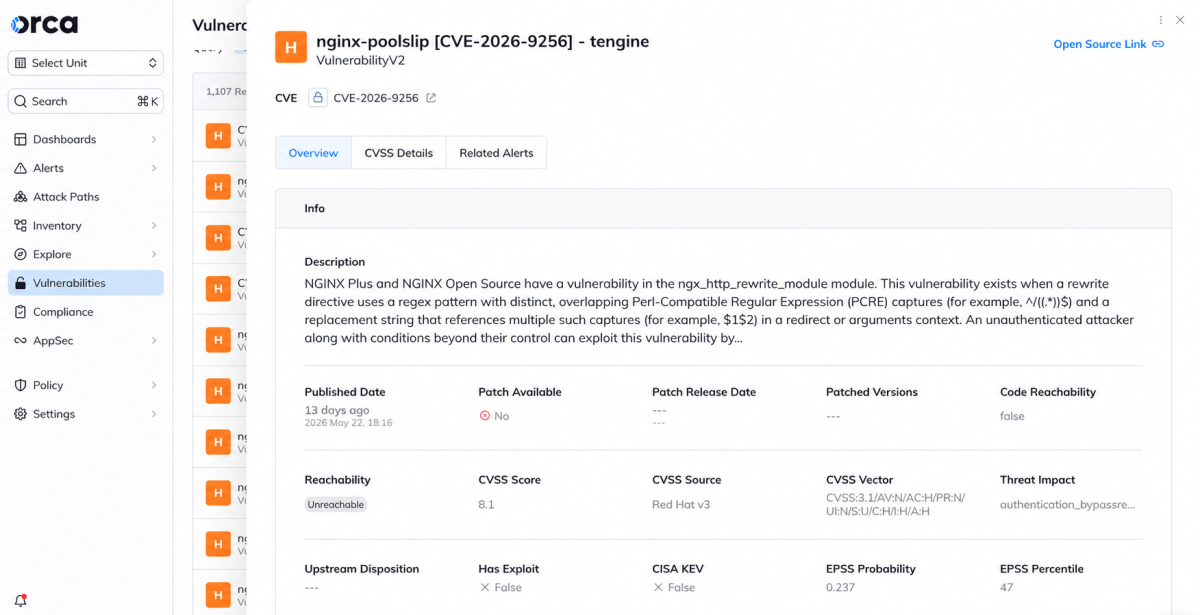Expand the Inventory chevron
The width and height of the screenshot is (1200, 615).
coord(154,226)
